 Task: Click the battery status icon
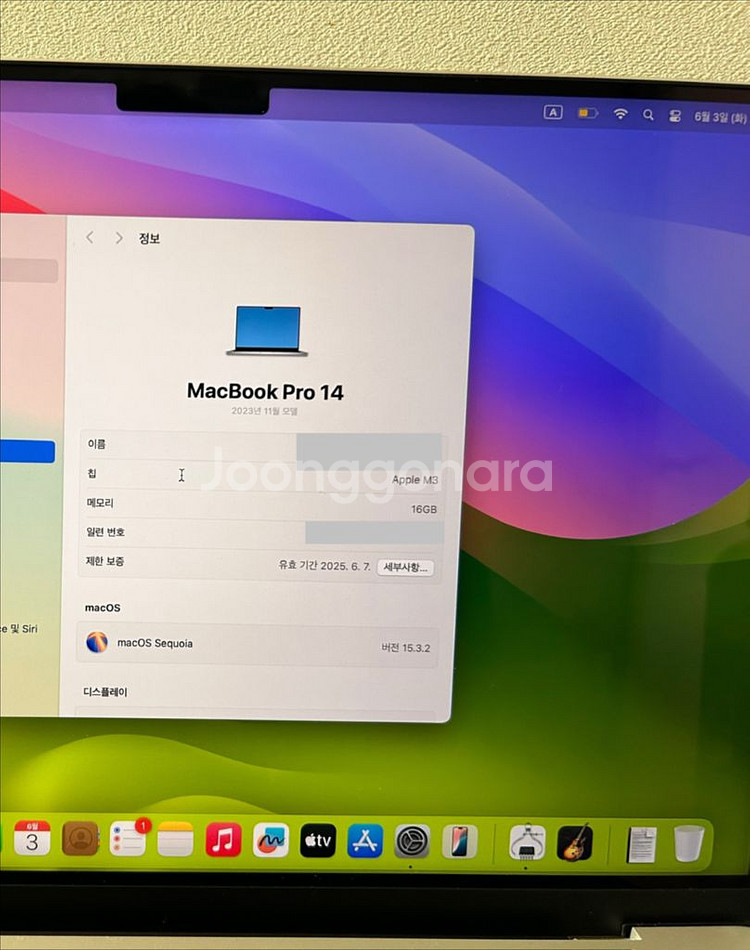coord(588,113)
